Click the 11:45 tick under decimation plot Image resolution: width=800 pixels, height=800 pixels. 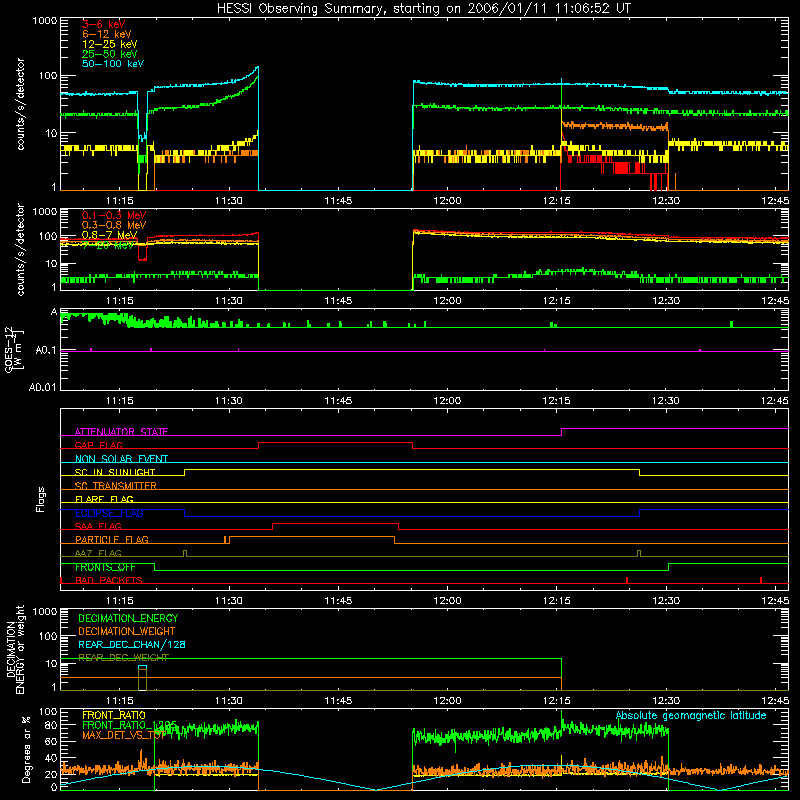[338, 701]
